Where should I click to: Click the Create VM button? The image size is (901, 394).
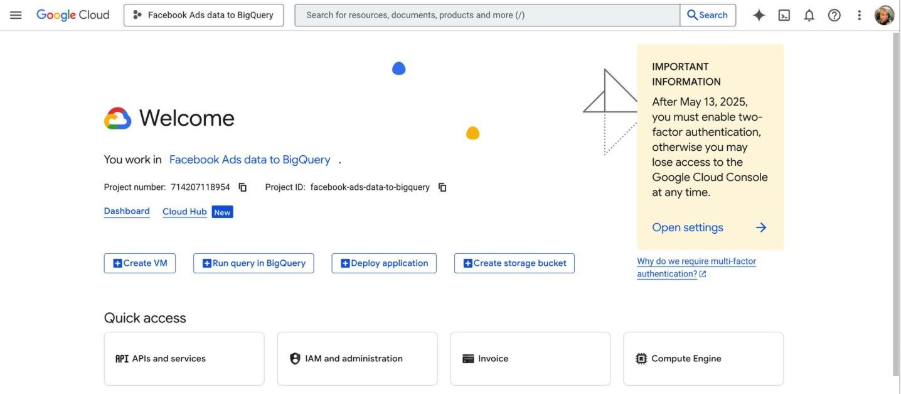pos(140,263)
